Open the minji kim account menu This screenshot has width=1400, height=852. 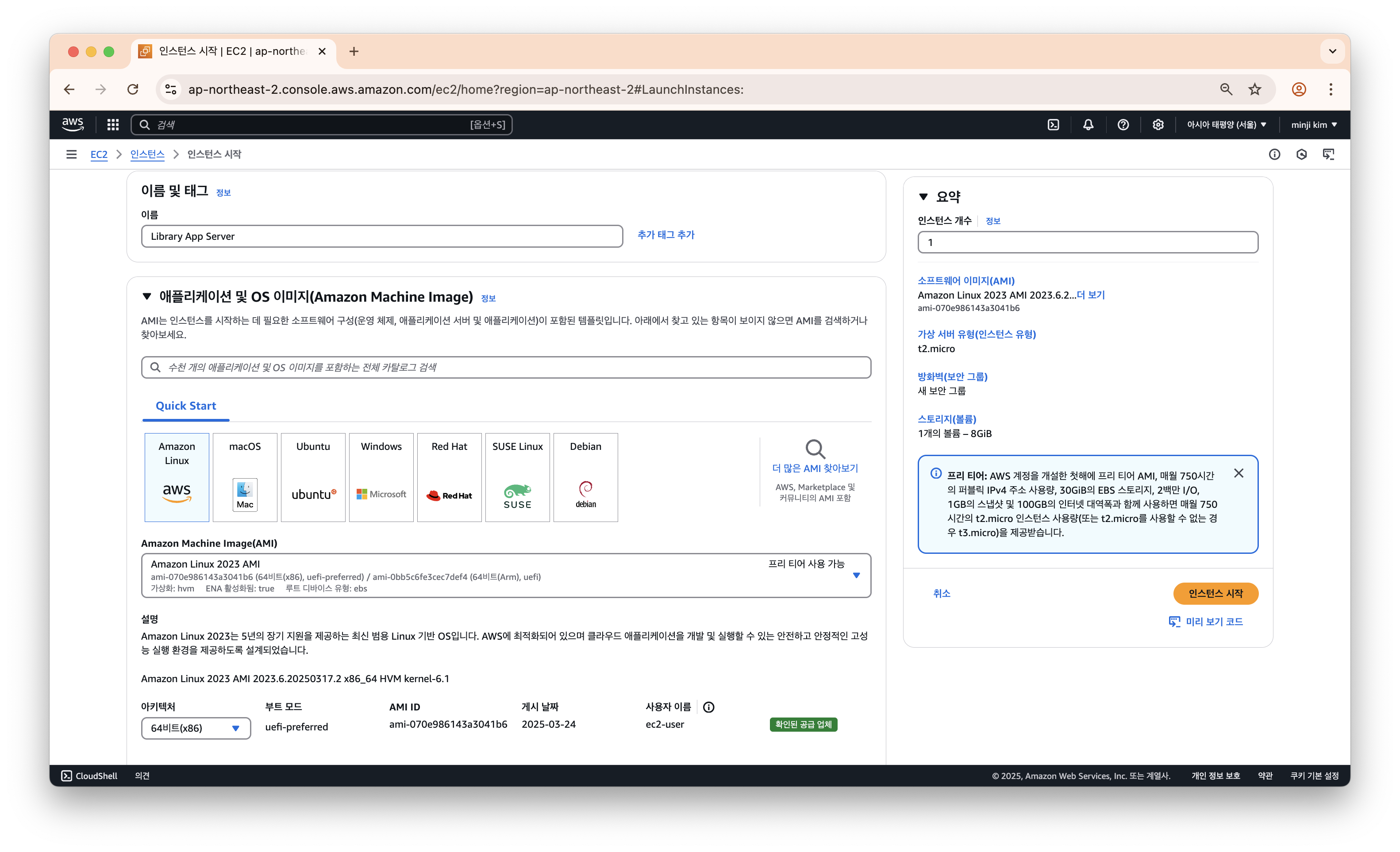tap(1314, 124)
